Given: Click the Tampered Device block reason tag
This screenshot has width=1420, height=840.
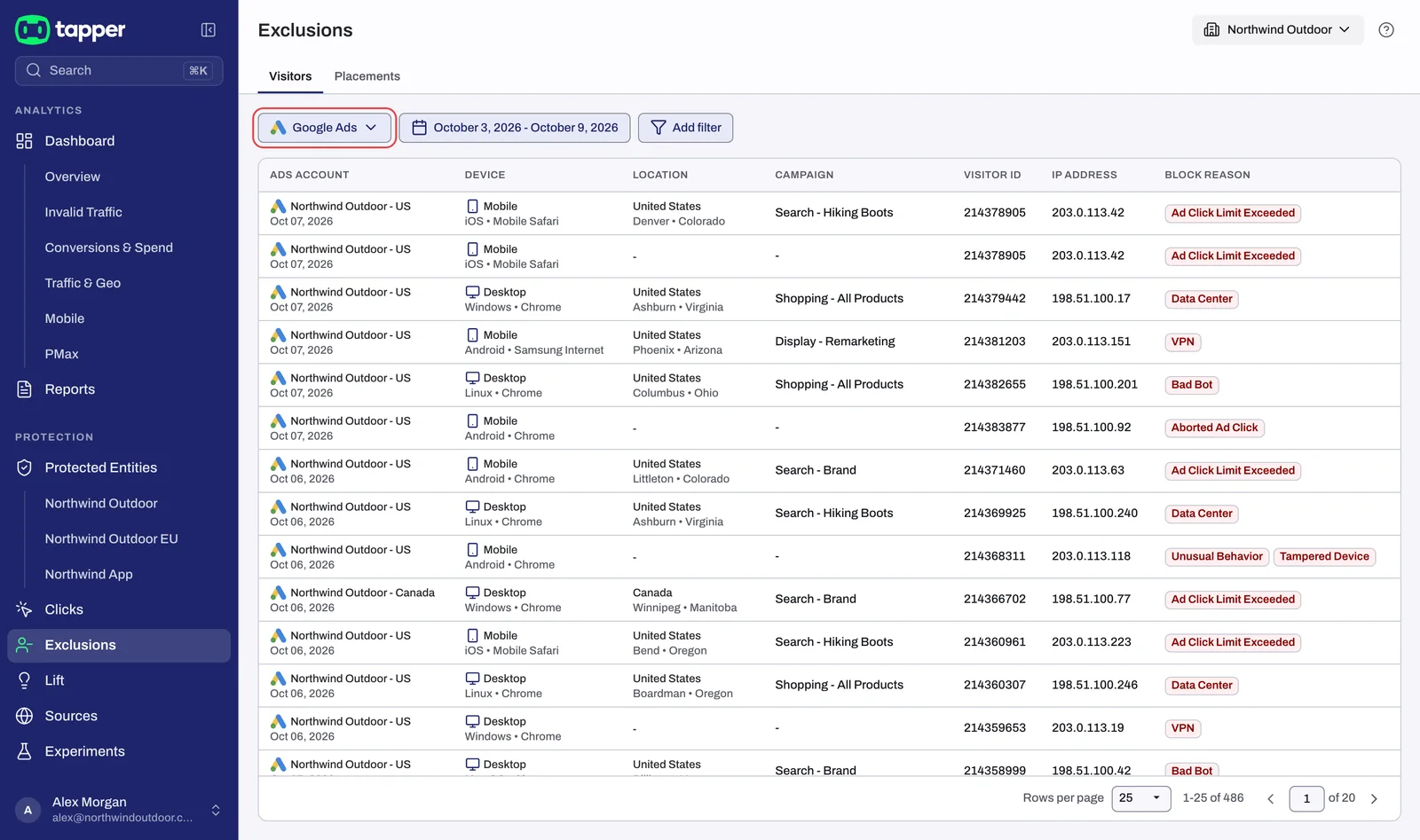Looking at the screenshot, I should pos(1324,557).
